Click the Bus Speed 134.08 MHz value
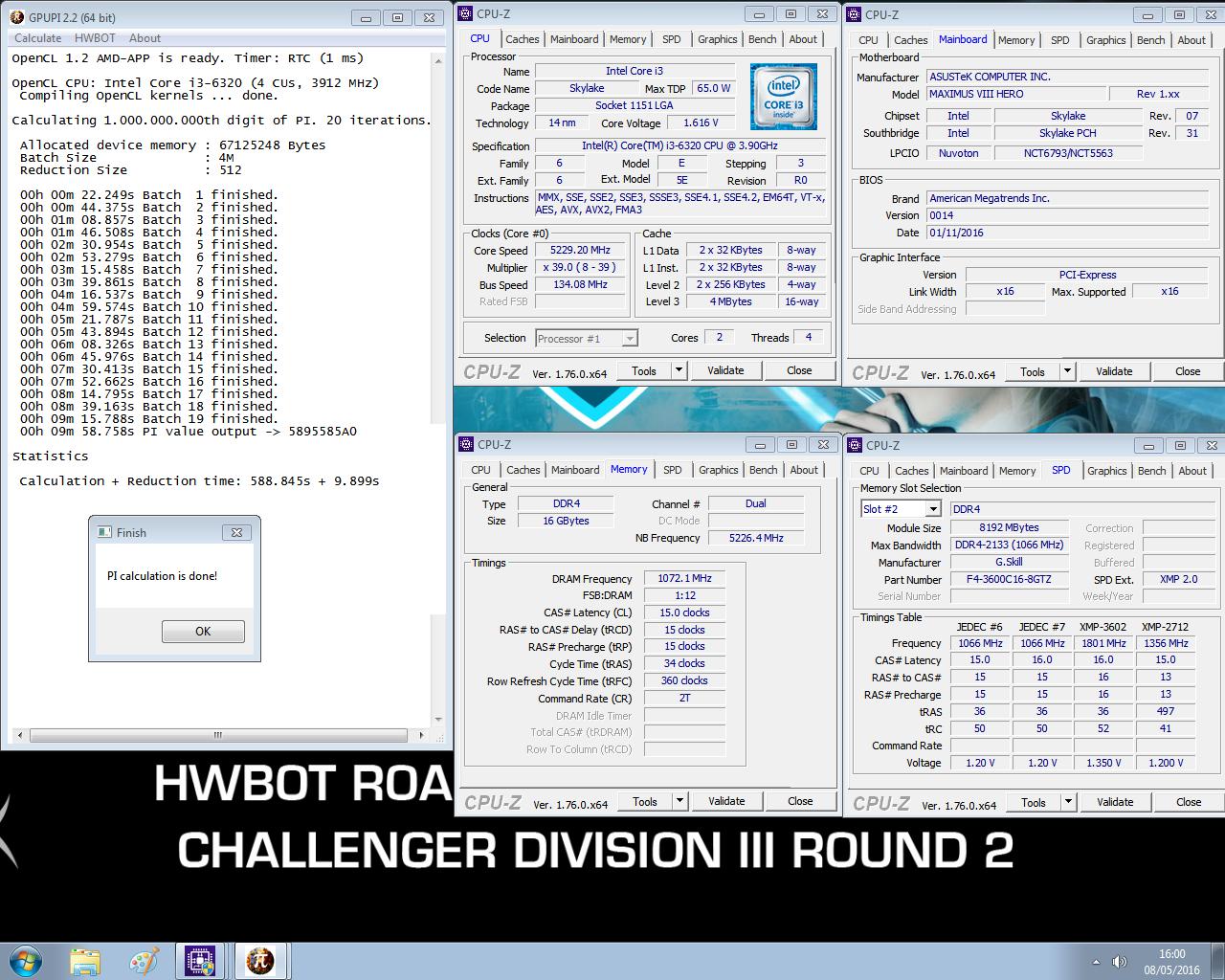The image size is (1225, 980). coord(581,284)
